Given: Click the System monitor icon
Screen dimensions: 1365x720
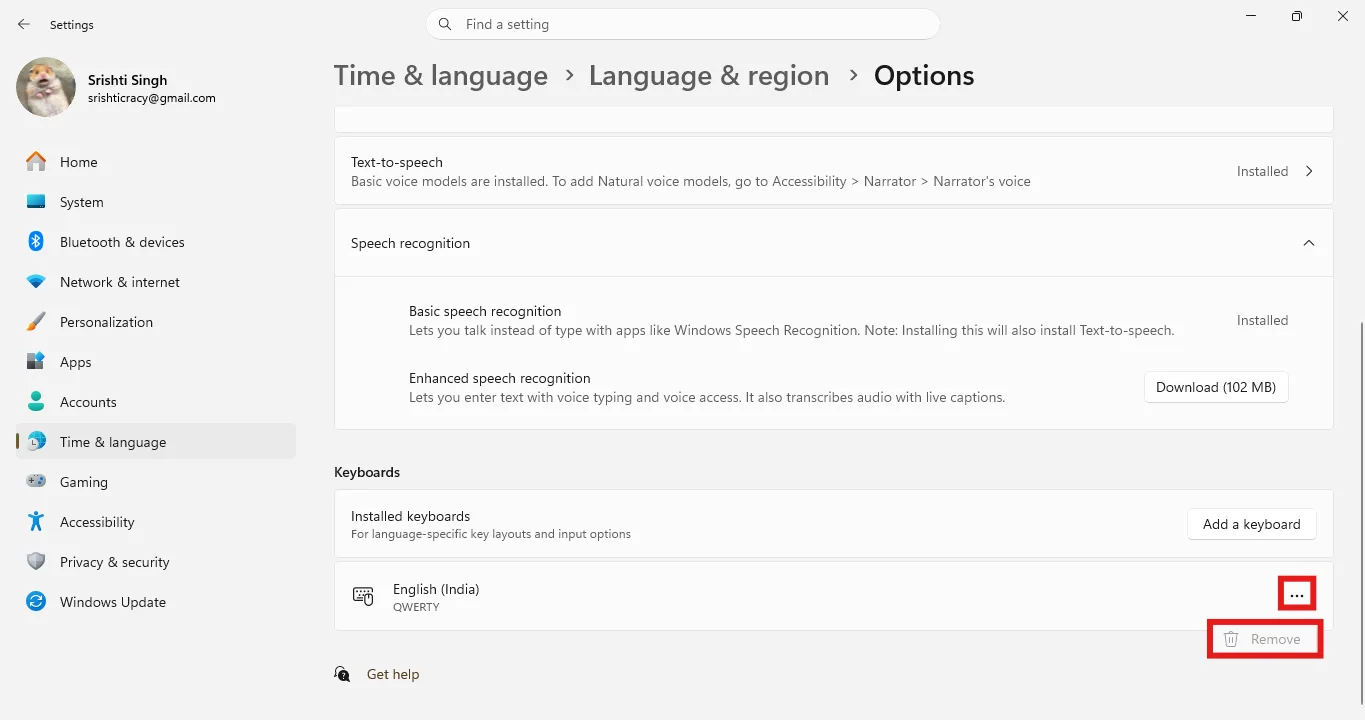Looking at the screenshot, I should (36, 202).
